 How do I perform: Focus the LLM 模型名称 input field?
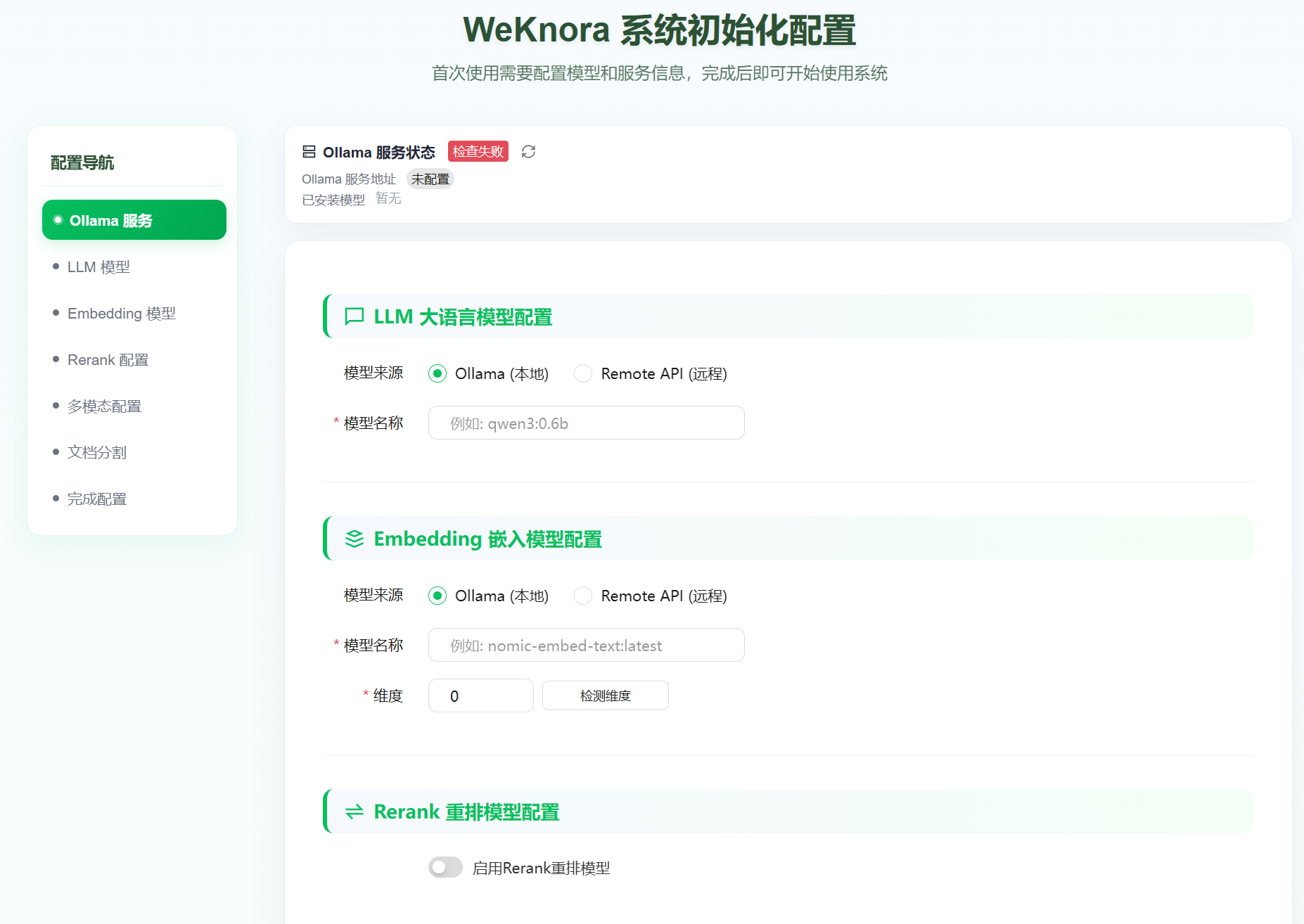click(x=587, y=423)
